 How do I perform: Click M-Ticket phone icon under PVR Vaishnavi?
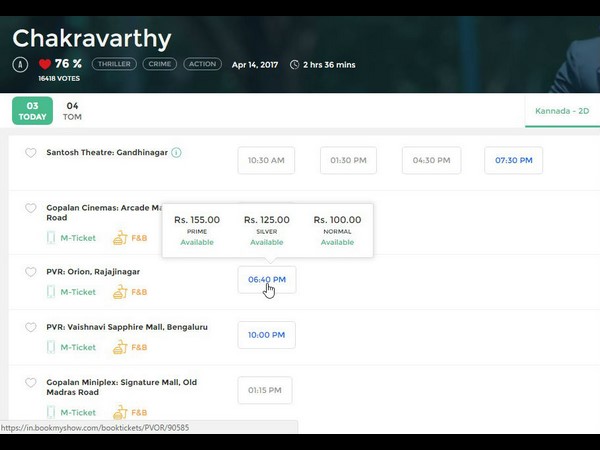point(51,347)
